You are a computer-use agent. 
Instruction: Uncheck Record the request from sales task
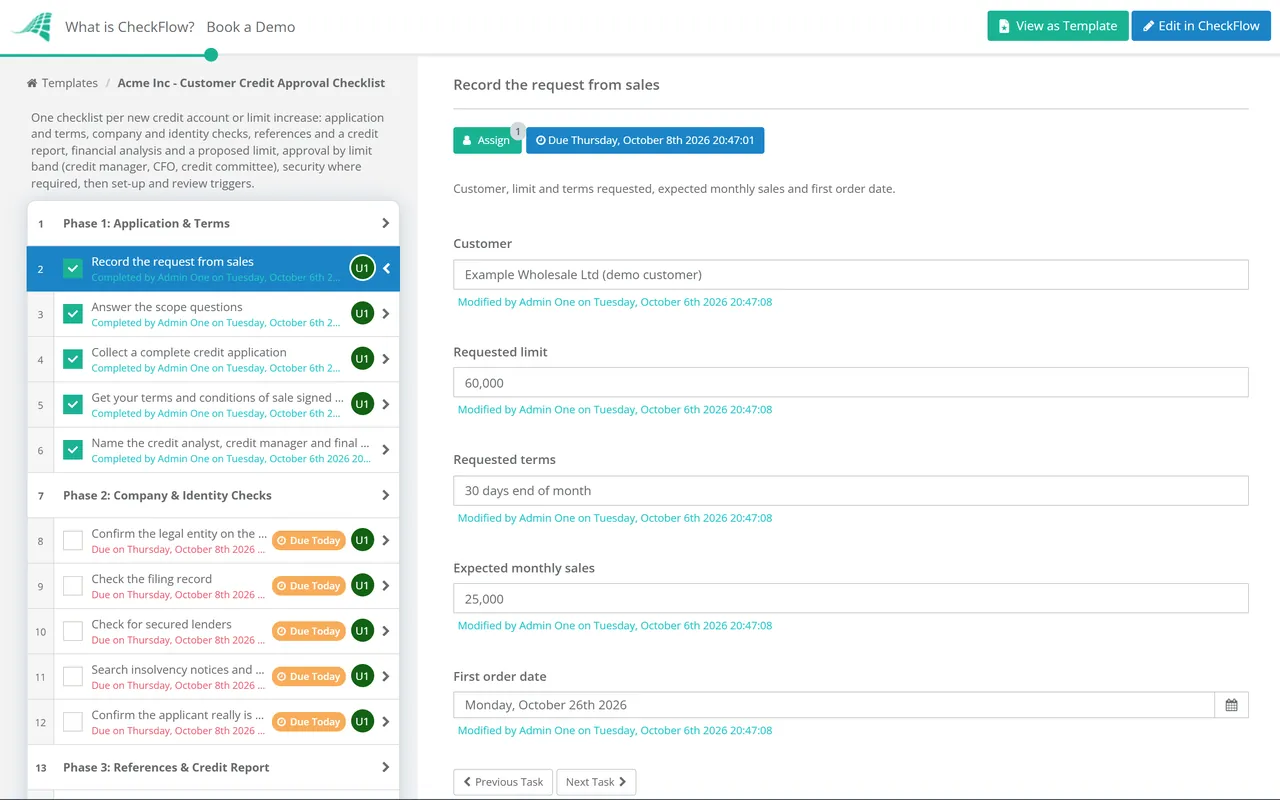pyautogui.click(x=73, y=269)
